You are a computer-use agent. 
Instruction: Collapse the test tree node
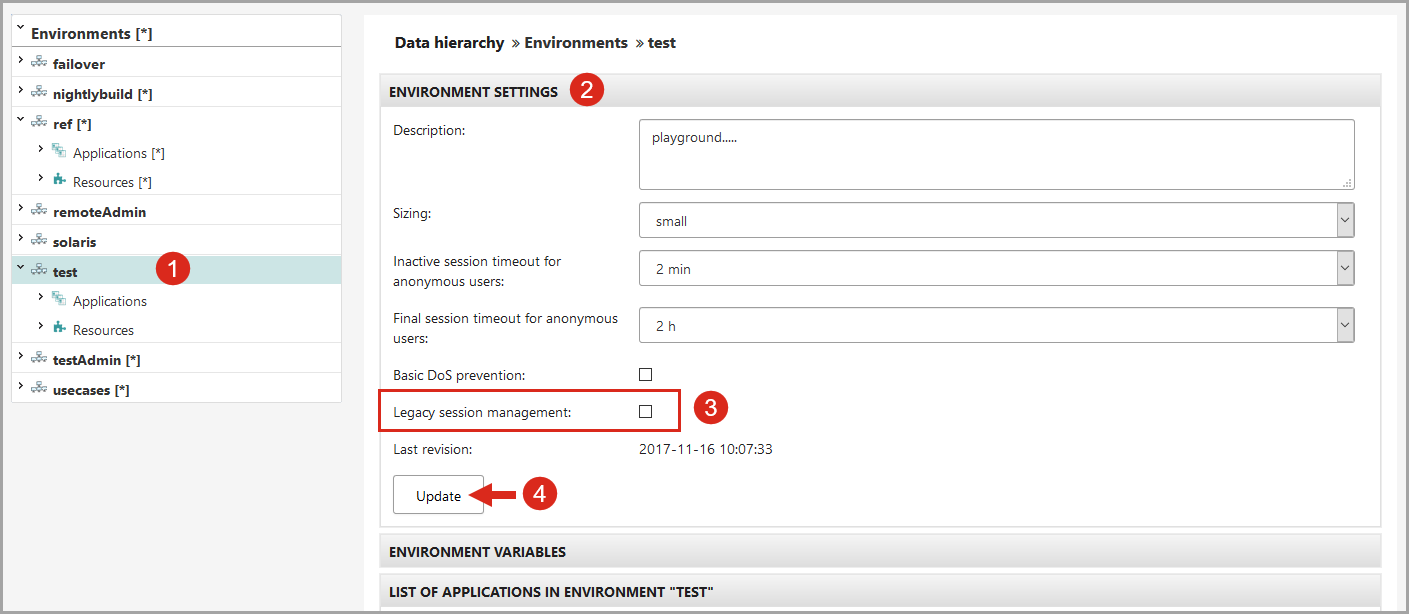pyautogui.click(x=21, y=267)
